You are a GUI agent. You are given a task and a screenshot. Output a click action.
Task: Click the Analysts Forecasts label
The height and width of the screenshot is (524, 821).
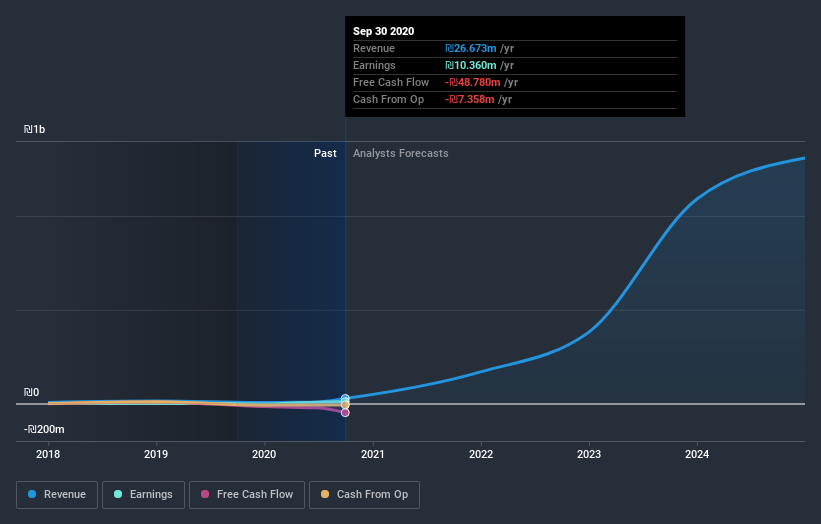coord(401,153)
